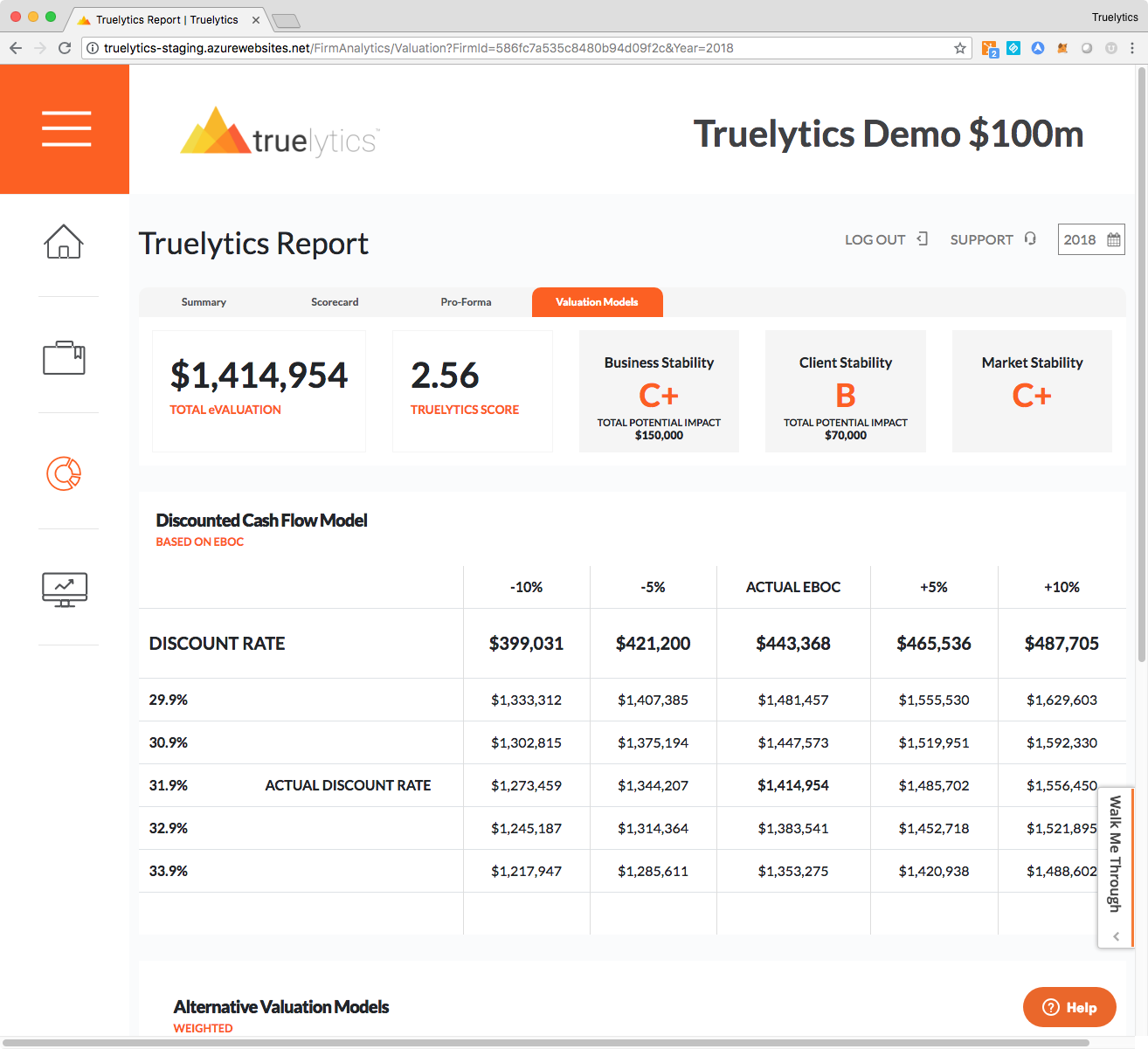The image size is (1148, 1049).
Task: Click the browser forward arrow
Action: point(40,48)
